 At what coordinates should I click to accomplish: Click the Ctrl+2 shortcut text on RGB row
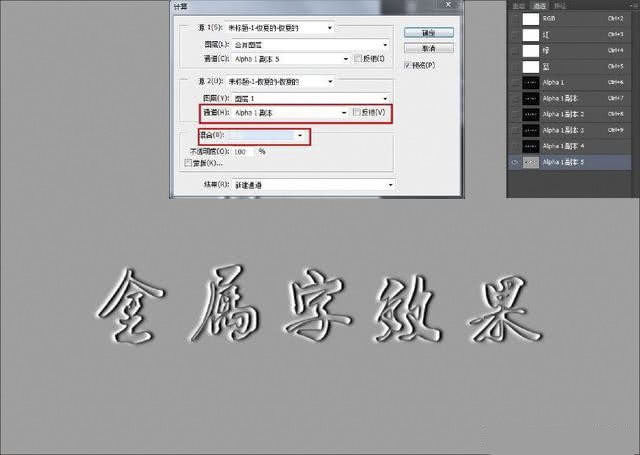(x=616, y=19)
